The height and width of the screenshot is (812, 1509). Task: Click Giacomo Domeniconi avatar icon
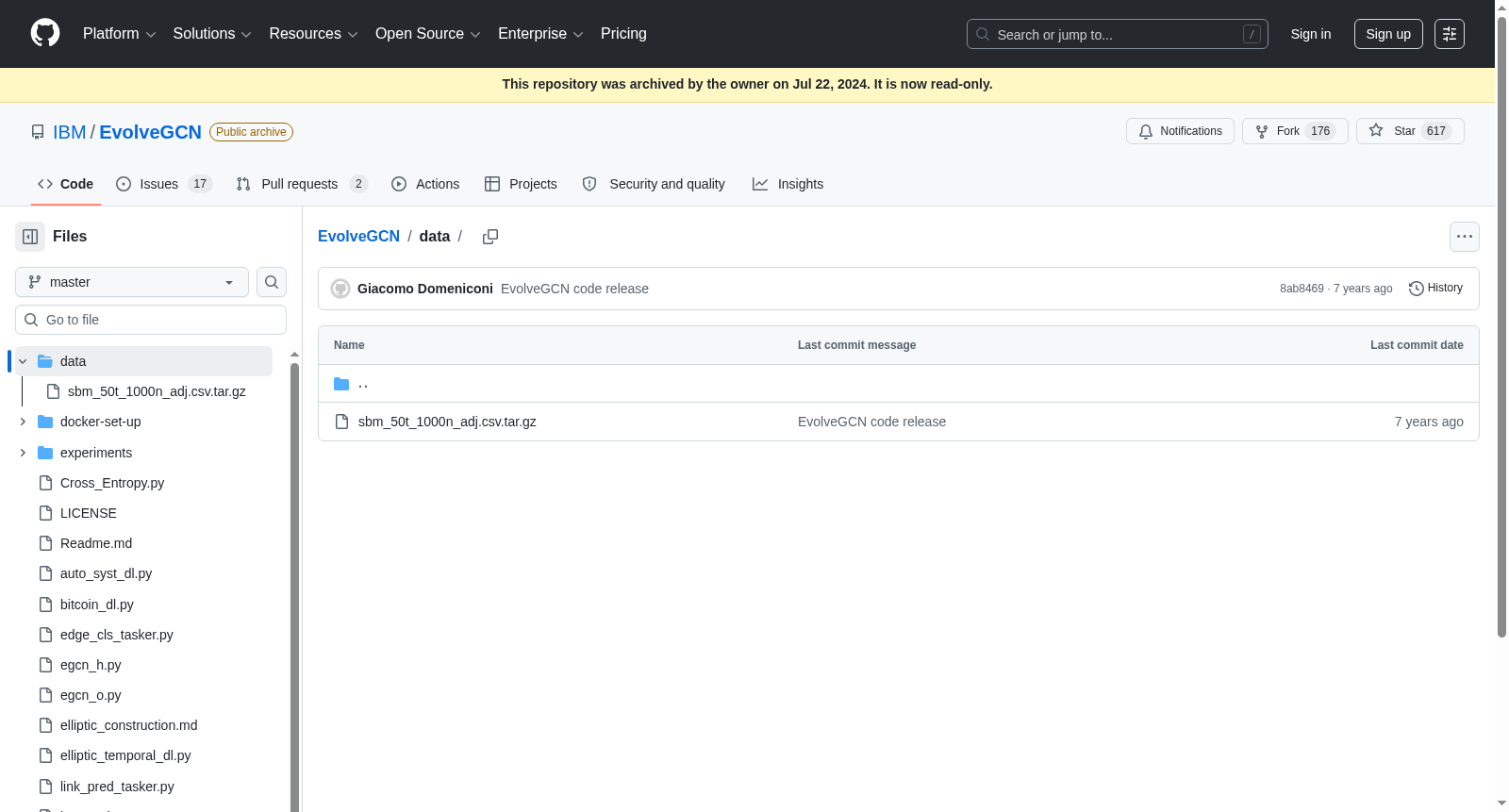click(x=341, y=289)
